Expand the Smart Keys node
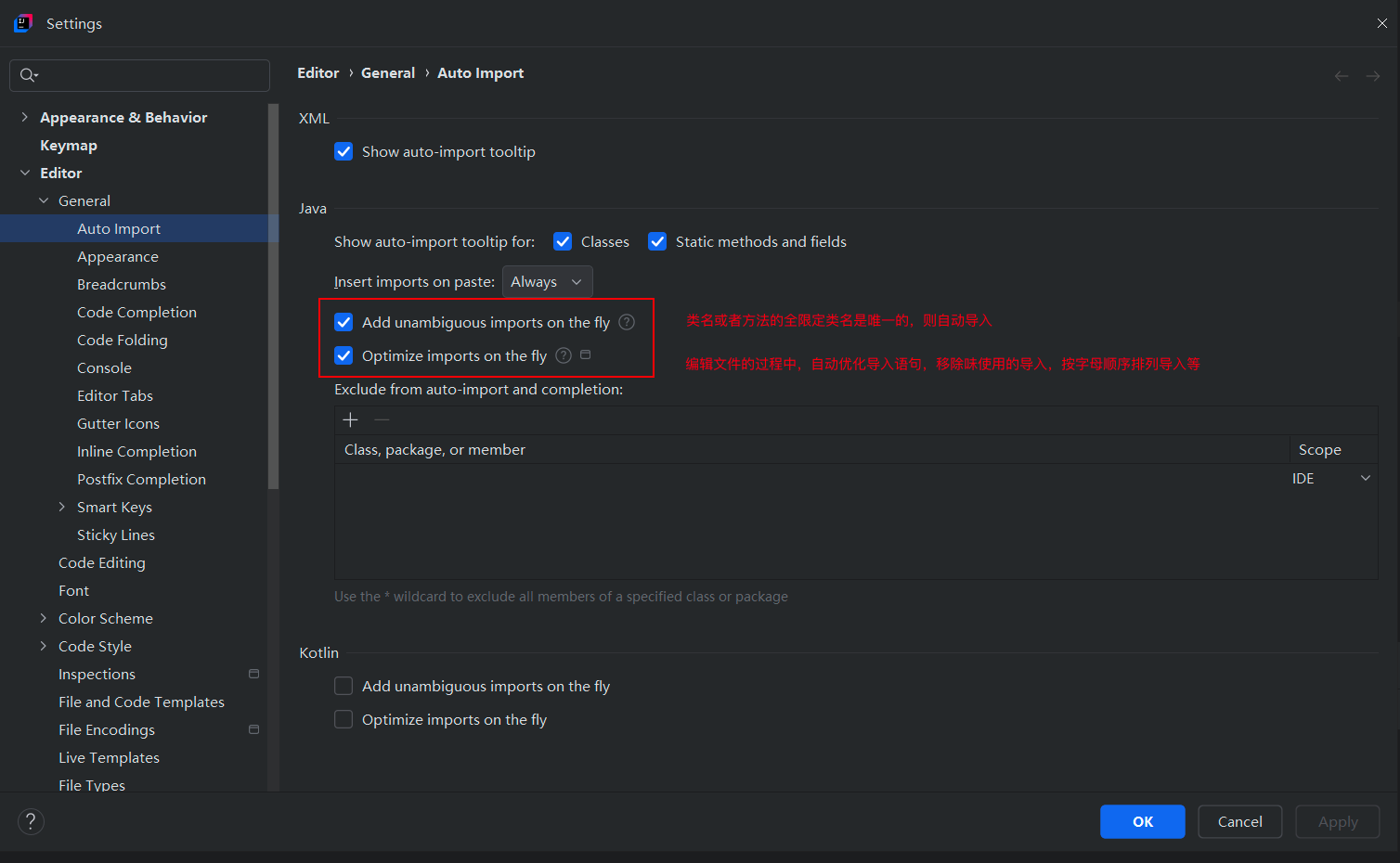The image size is (1400, 863). (62, 507)
